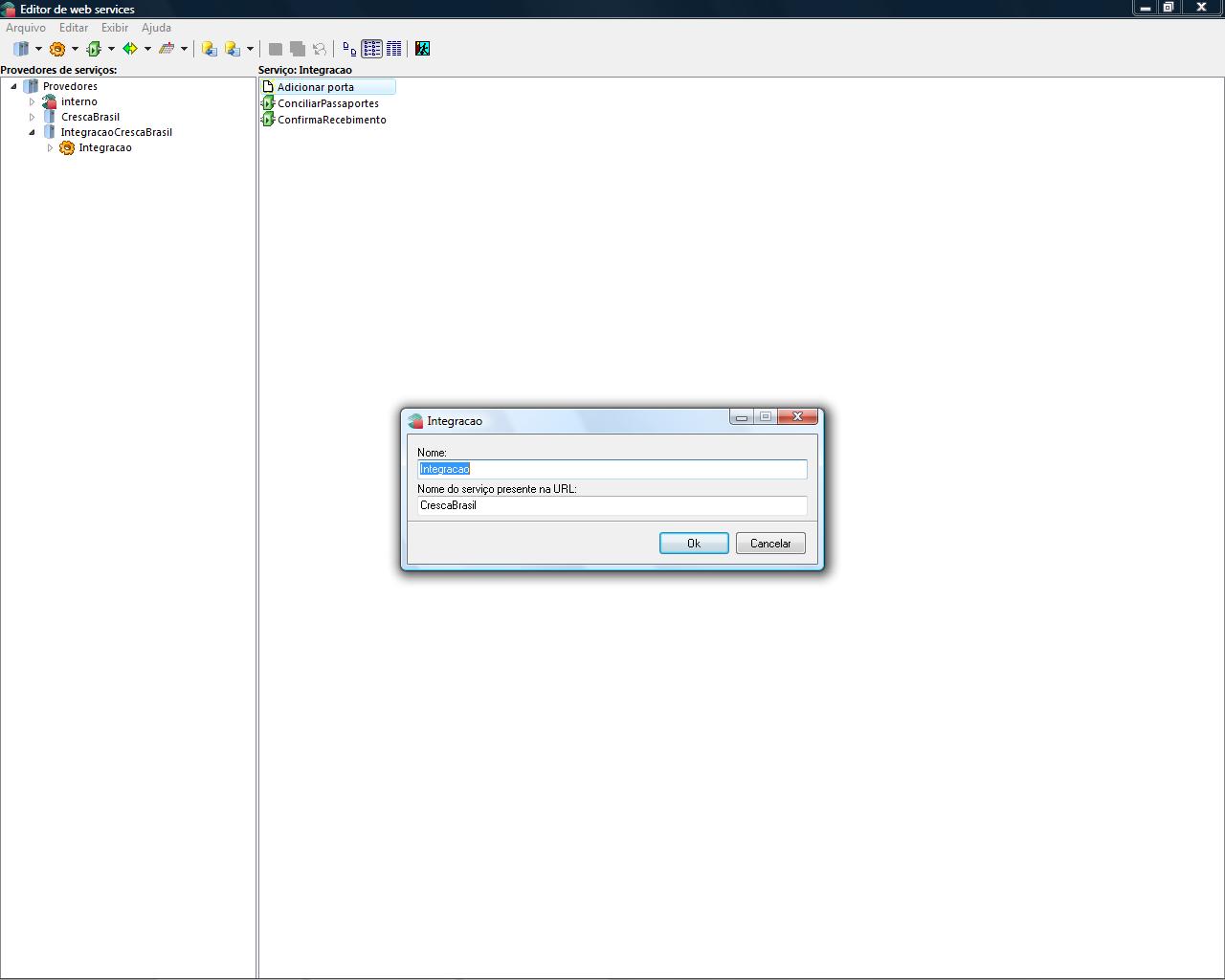Screen dimensions: 1225x980
Task: Click the first database transfer toolbar icon
Action: point(210,49)
